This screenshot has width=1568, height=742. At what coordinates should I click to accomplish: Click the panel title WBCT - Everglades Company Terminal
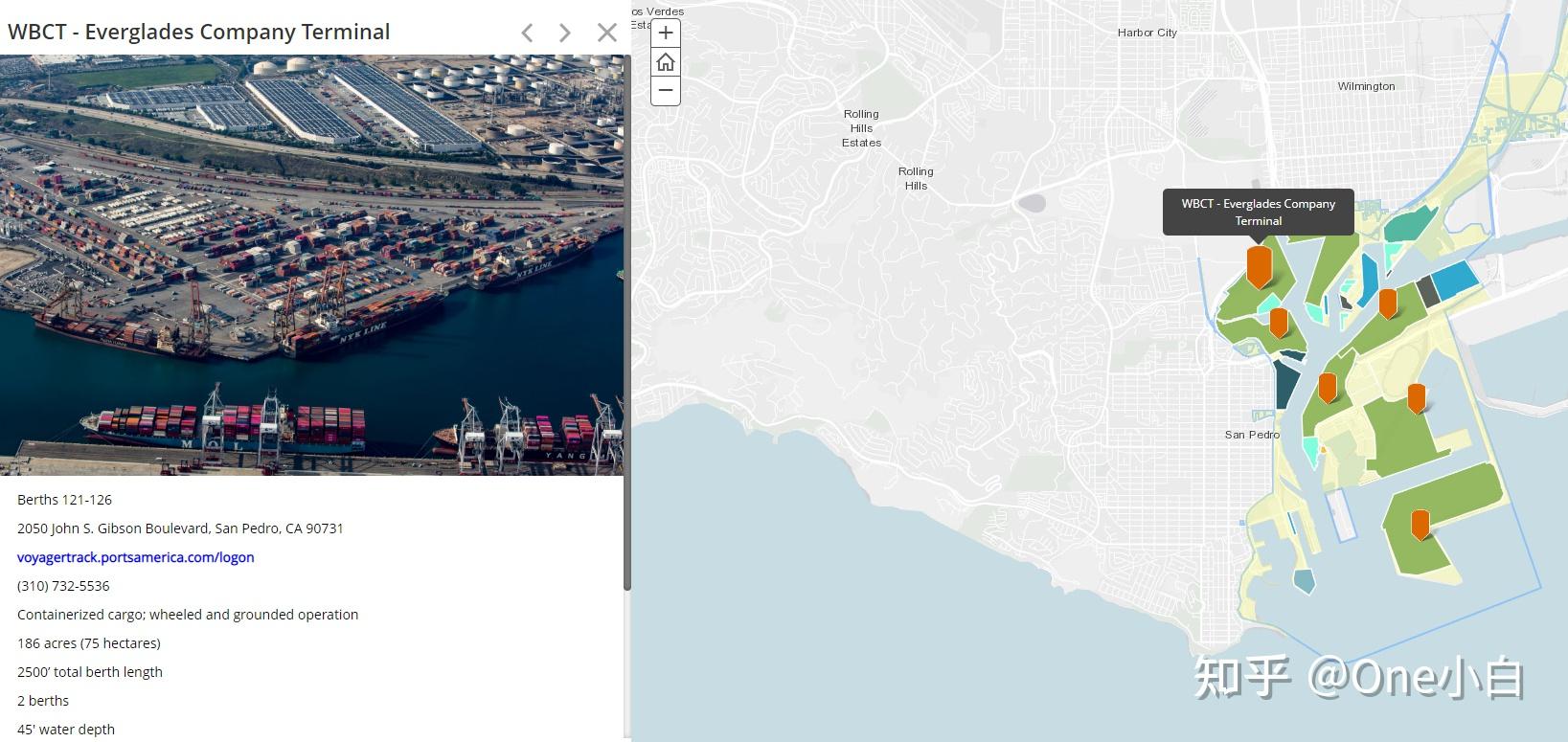tap(199, 32)
